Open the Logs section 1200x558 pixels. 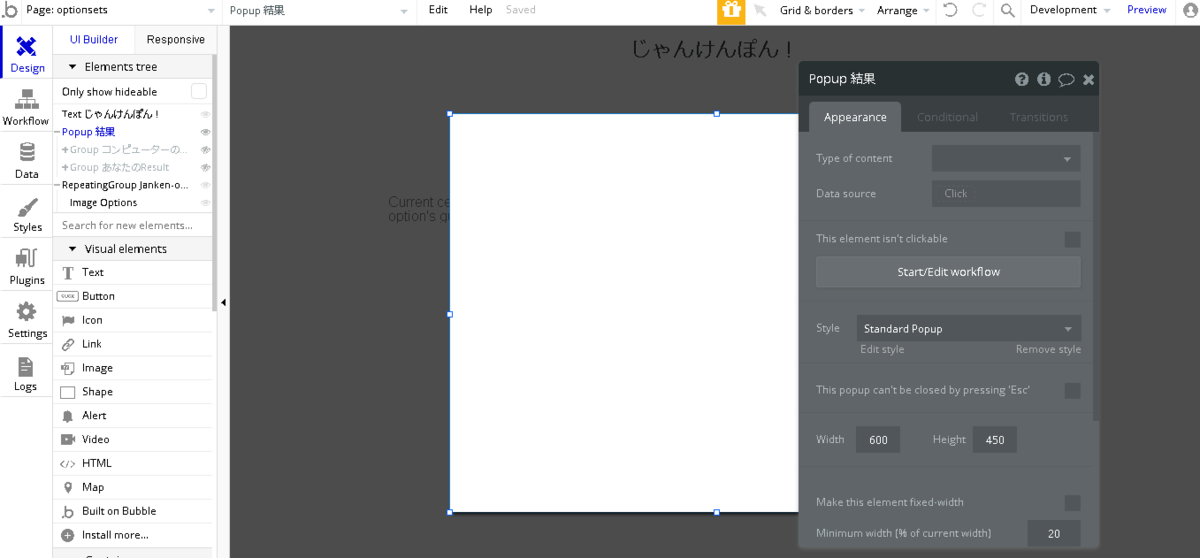click(x=26, y=373)
